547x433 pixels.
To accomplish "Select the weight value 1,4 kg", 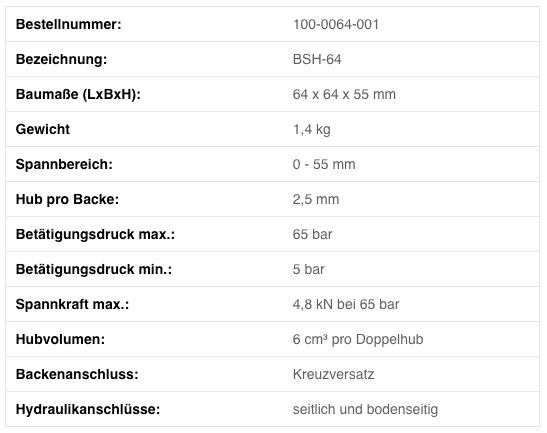I will click(x=312, y=130).
